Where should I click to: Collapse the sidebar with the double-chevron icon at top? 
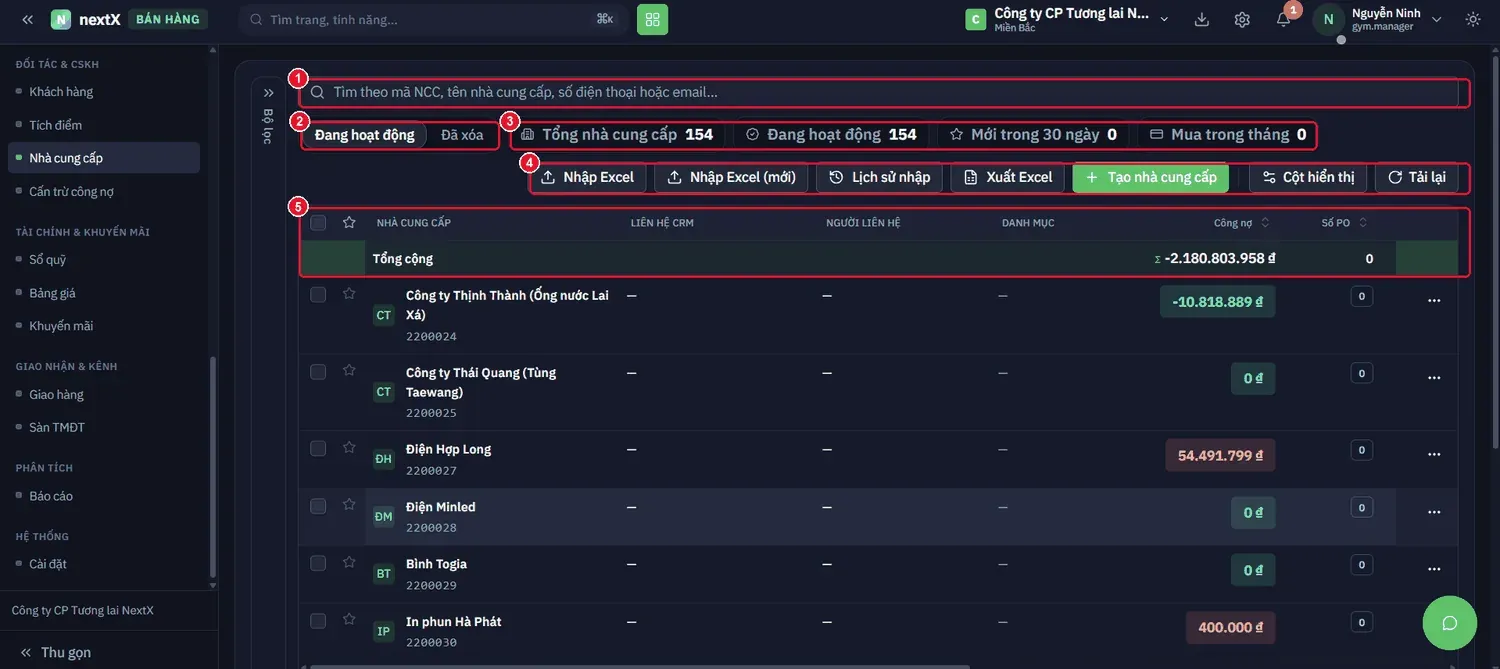pos(27,19)
